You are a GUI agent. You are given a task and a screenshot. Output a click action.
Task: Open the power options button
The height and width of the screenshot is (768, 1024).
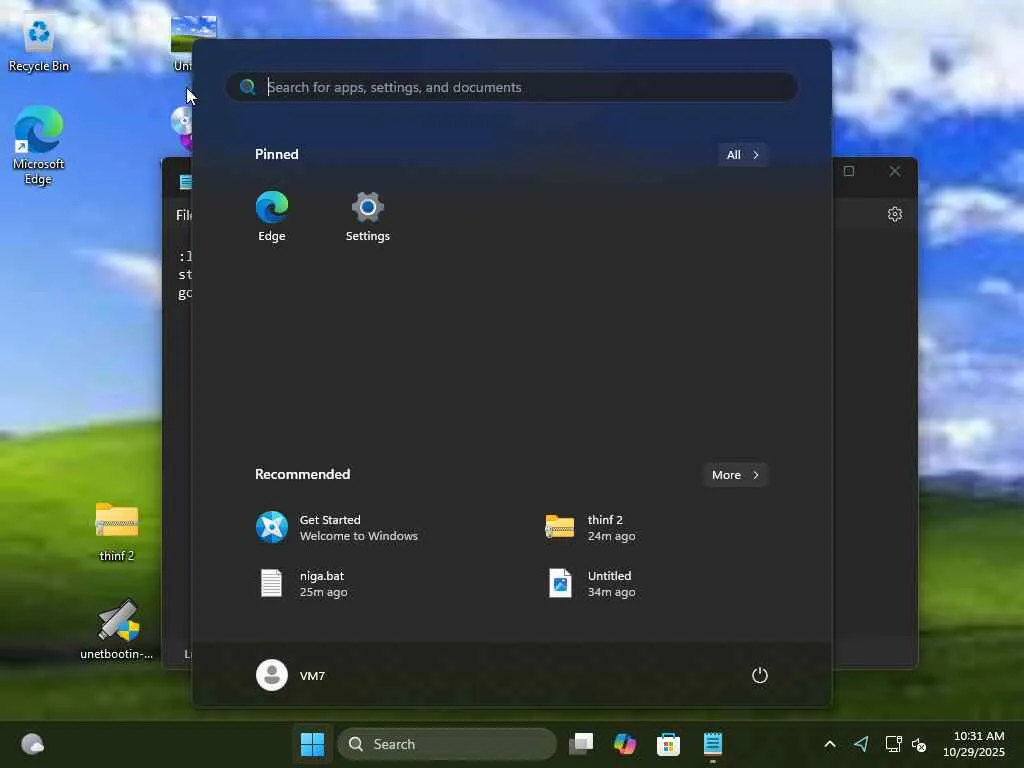760,675
